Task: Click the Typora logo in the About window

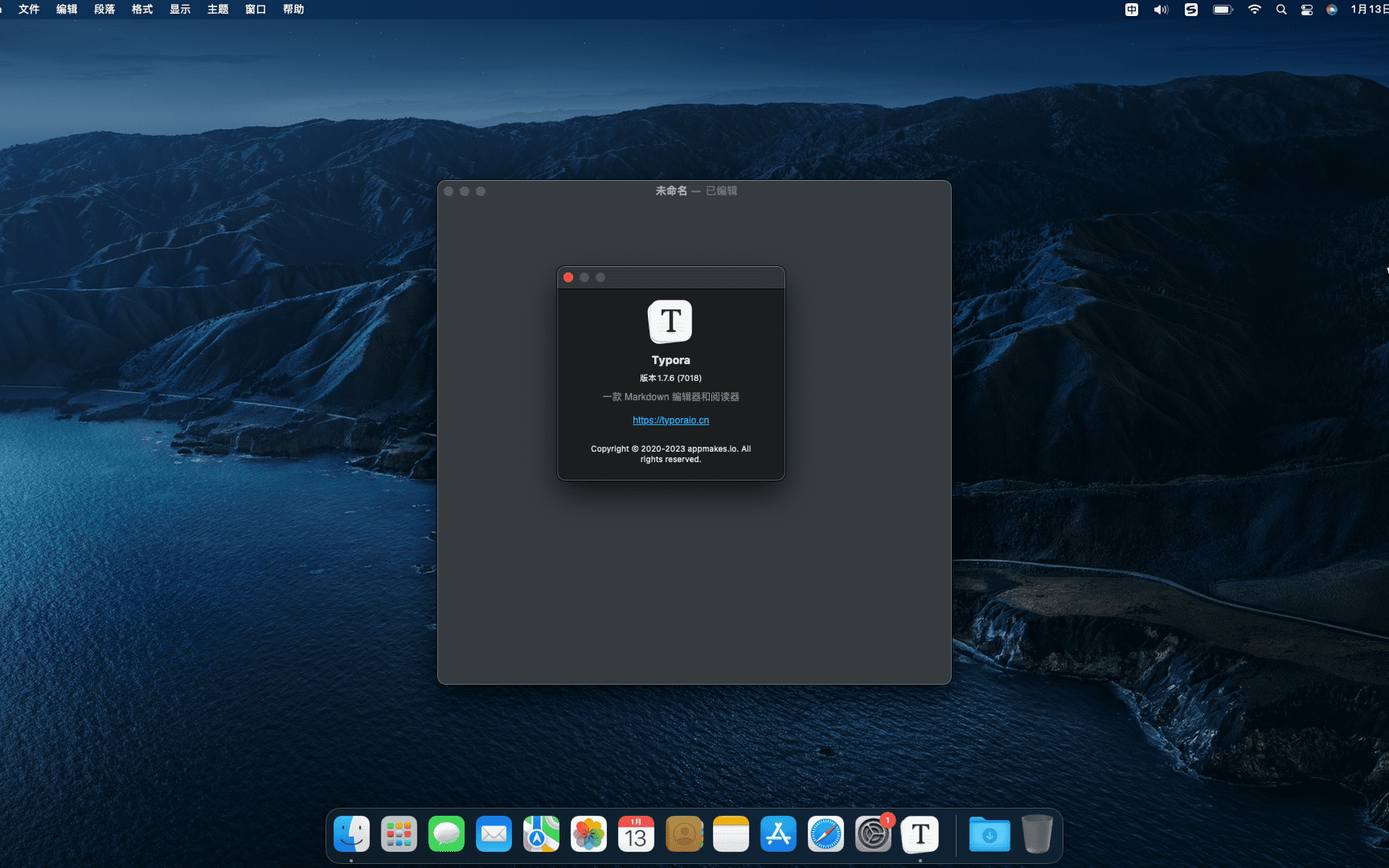Action: [670, 321]
